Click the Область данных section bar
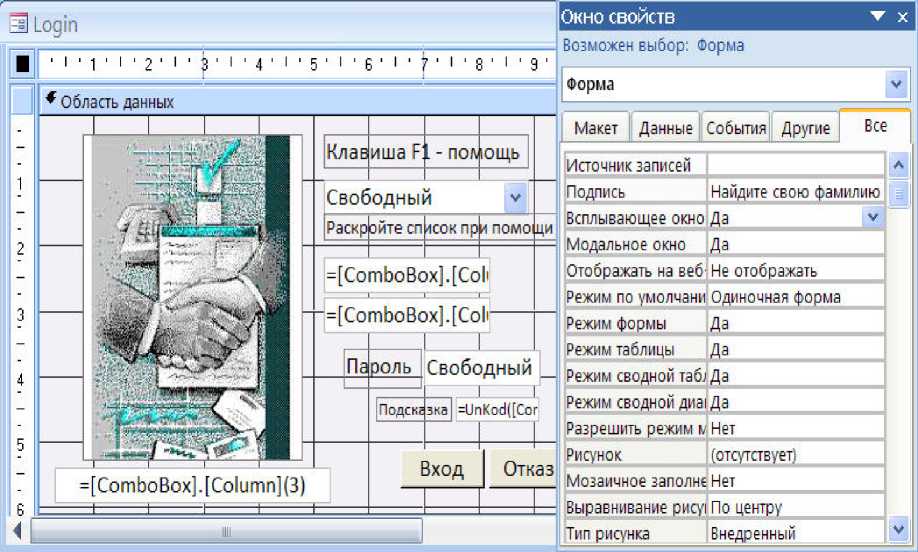Viewport: 918px width, 552px height. click(x=297, y=101)
